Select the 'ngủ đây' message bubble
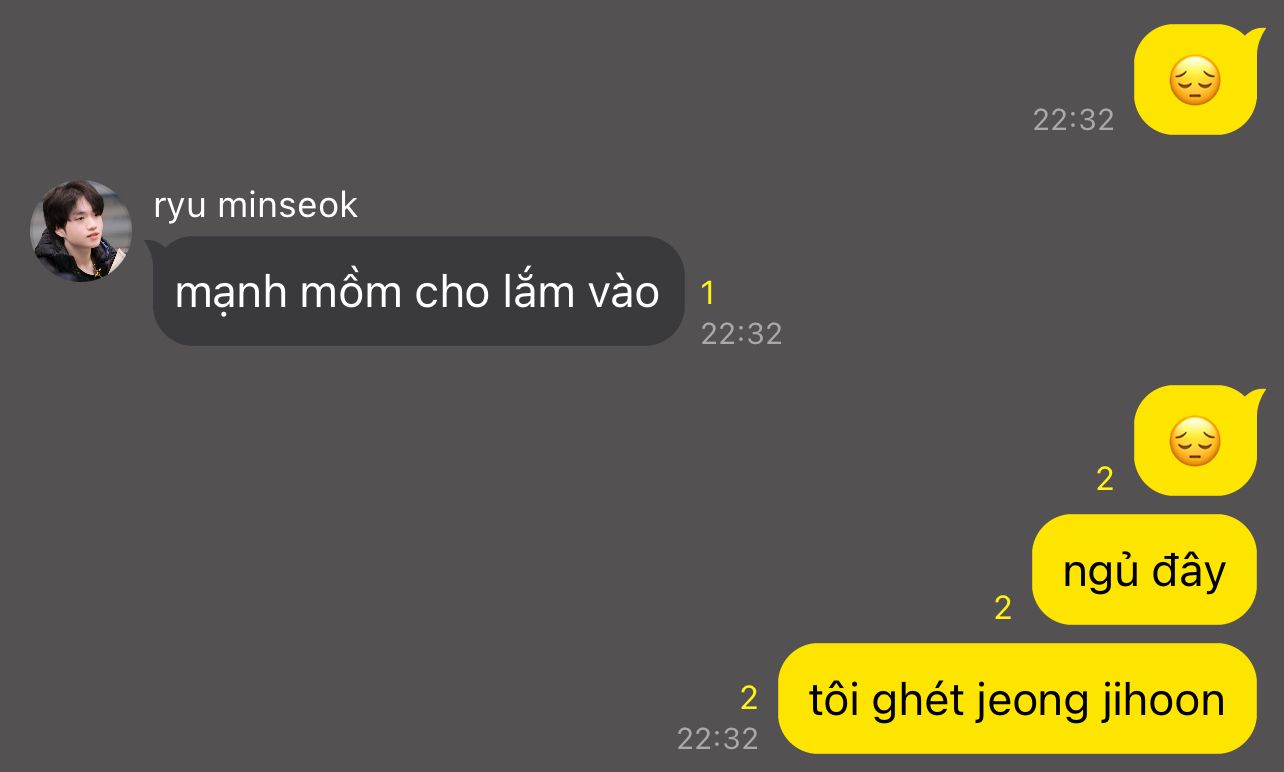Viewport: 1284px width, 772px height. pyautogui.click(x=1144, y=570)
